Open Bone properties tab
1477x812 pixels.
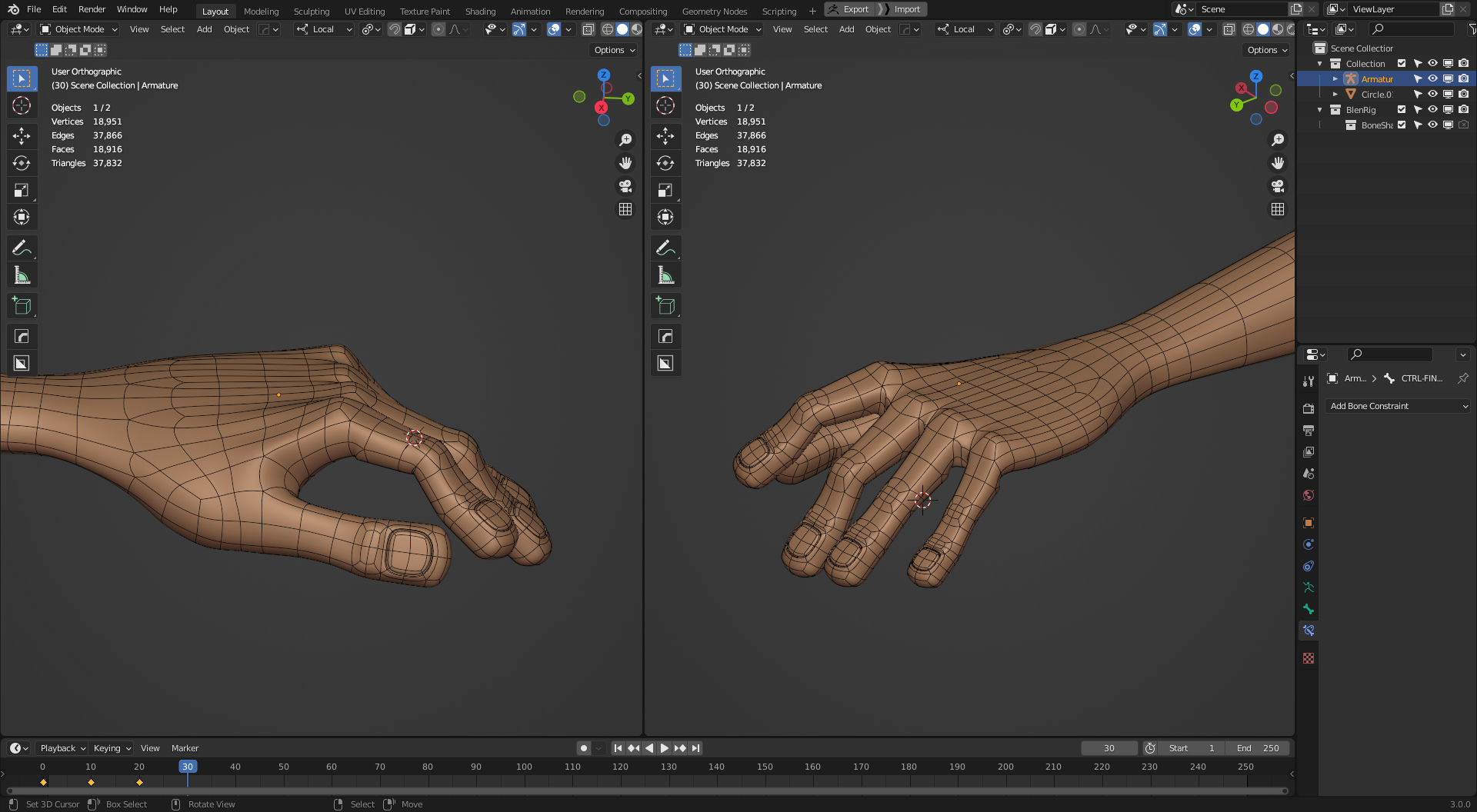pyautogui.click(x=1309, y=609)
